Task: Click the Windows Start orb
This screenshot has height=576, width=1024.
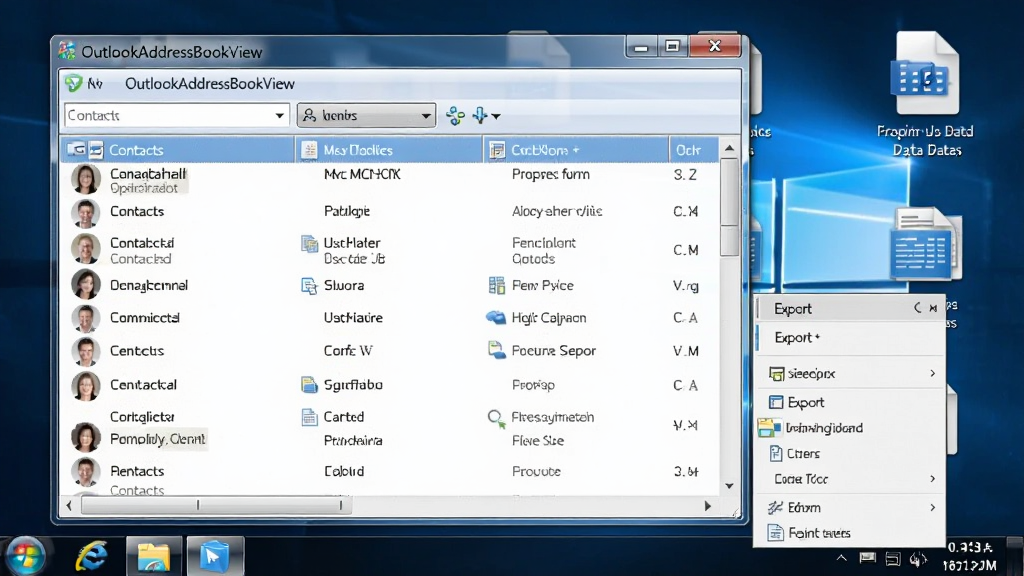Action: [x=25, y=556]
